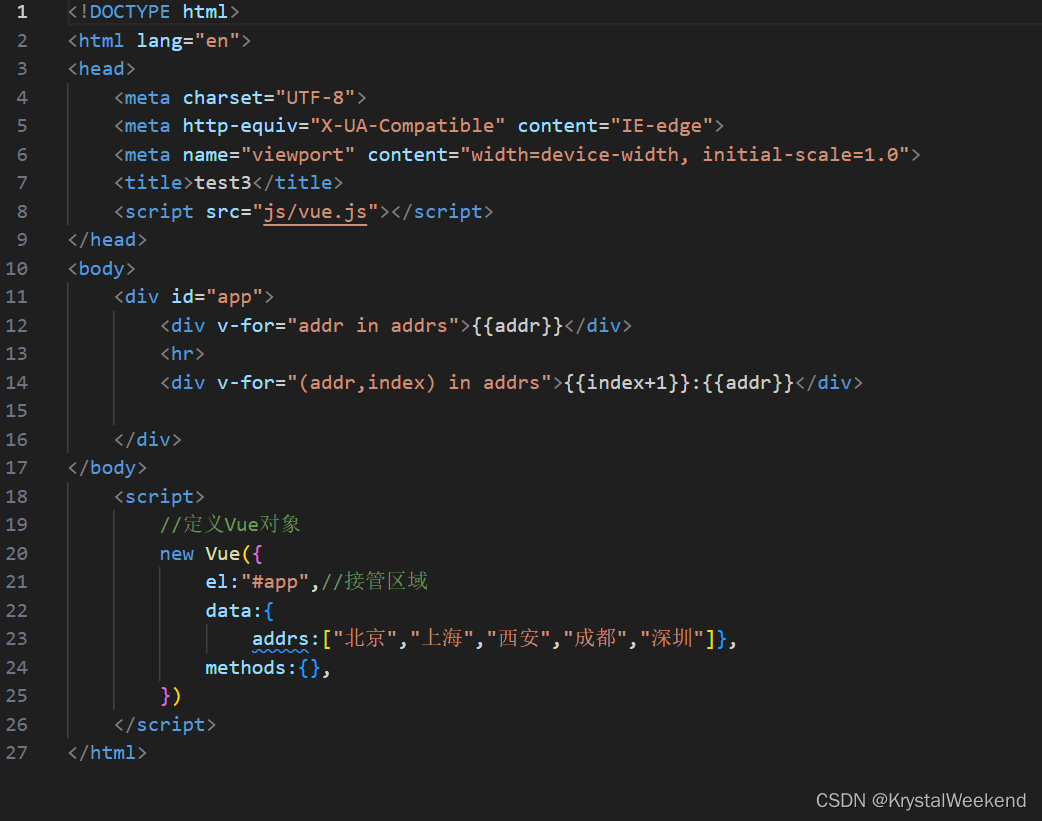Screen dimensions: 1042x821
Task: Click the {{index+1}} interpolation
Action: point(627,382)
